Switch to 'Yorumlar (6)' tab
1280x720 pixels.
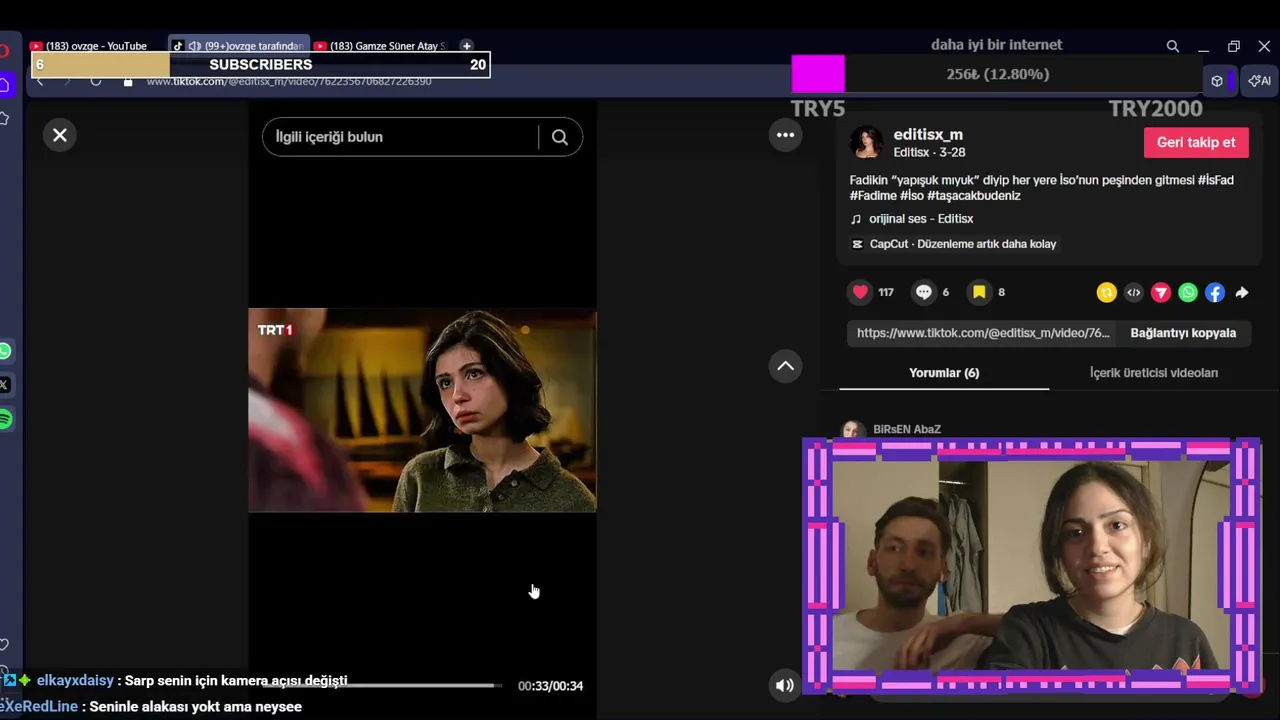[x=944, y=373]
